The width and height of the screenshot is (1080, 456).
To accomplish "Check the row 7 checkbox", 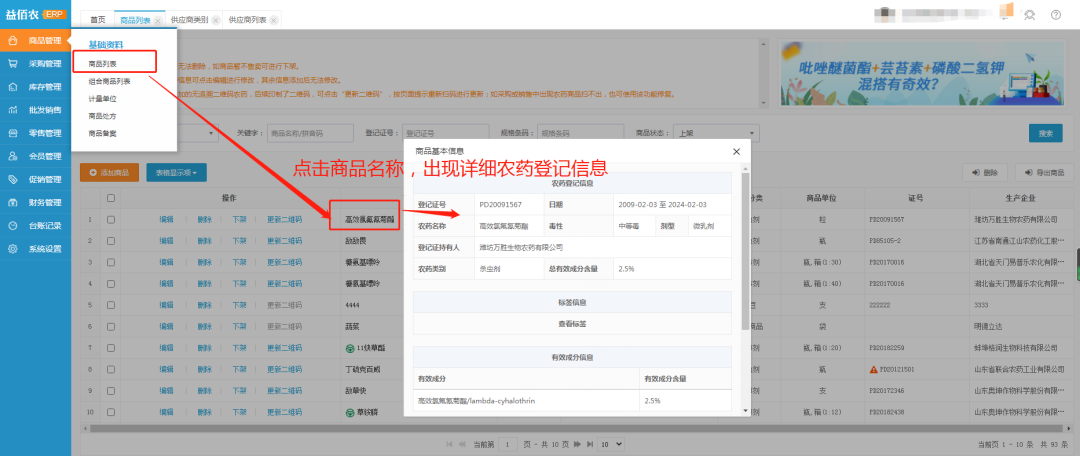I will click(111, 348).
